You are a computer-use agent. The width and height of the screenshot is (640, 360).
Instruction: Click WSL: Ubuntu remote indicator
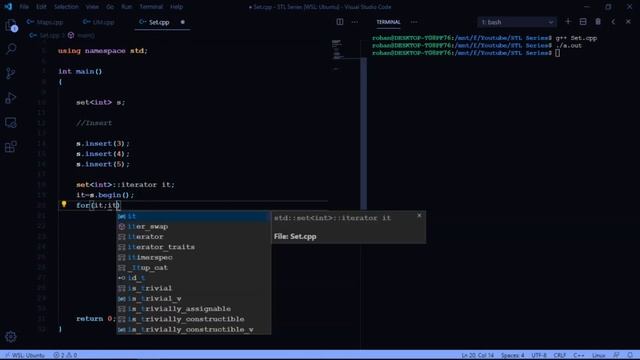click(24, 355)
